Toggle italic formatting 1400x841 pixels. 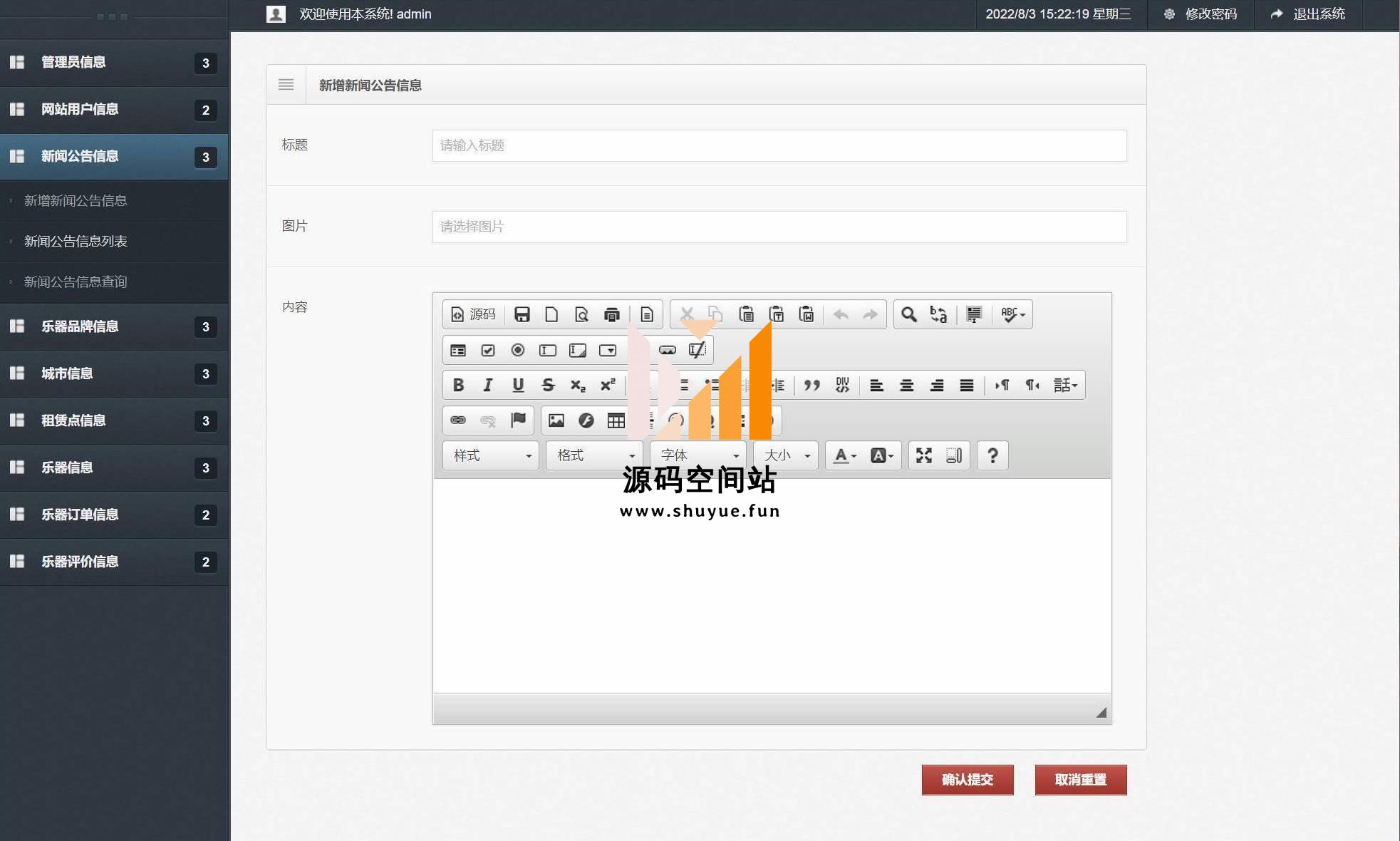point(488,385)
